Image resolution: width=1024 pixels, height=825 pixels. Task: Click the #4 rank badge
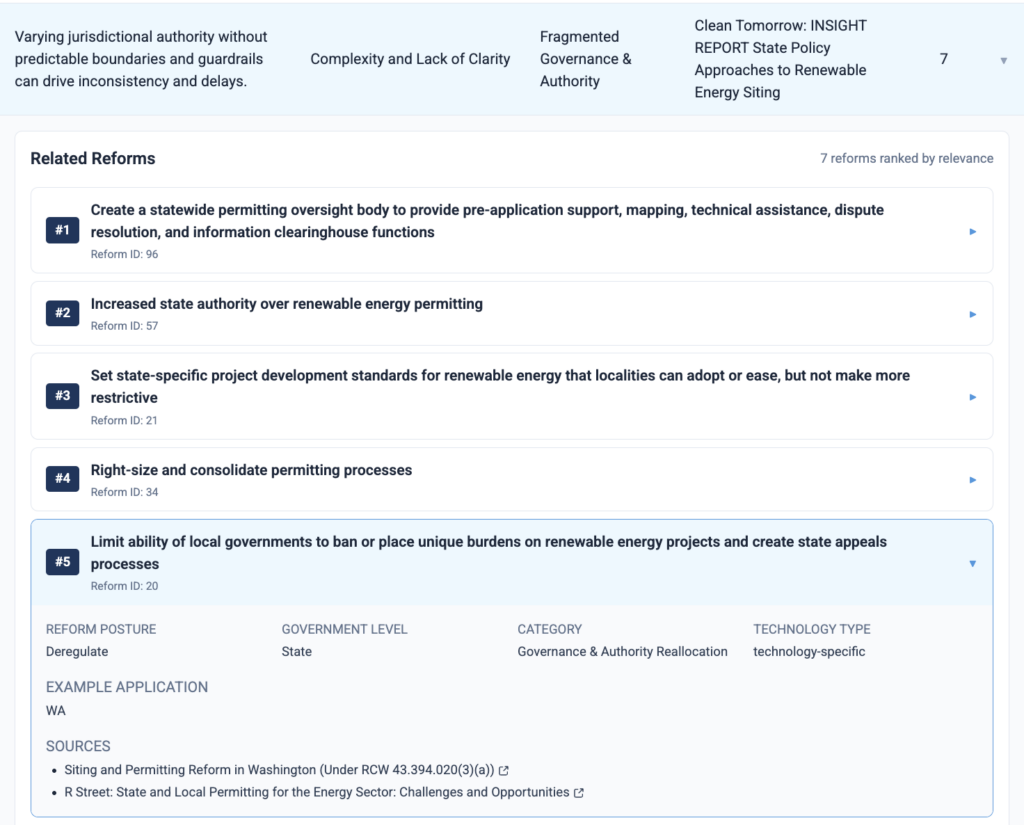point(62,479)
